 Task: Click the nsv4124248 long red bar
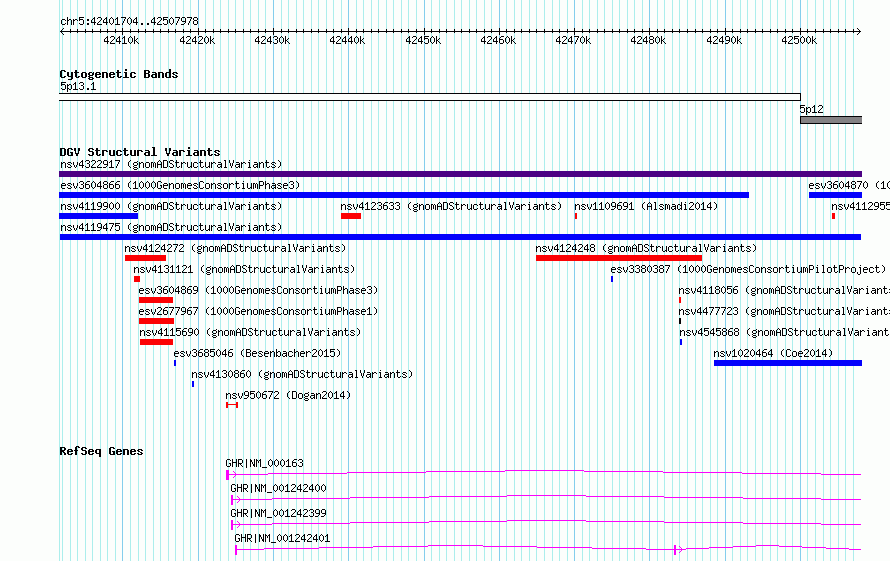pos(619,258)
